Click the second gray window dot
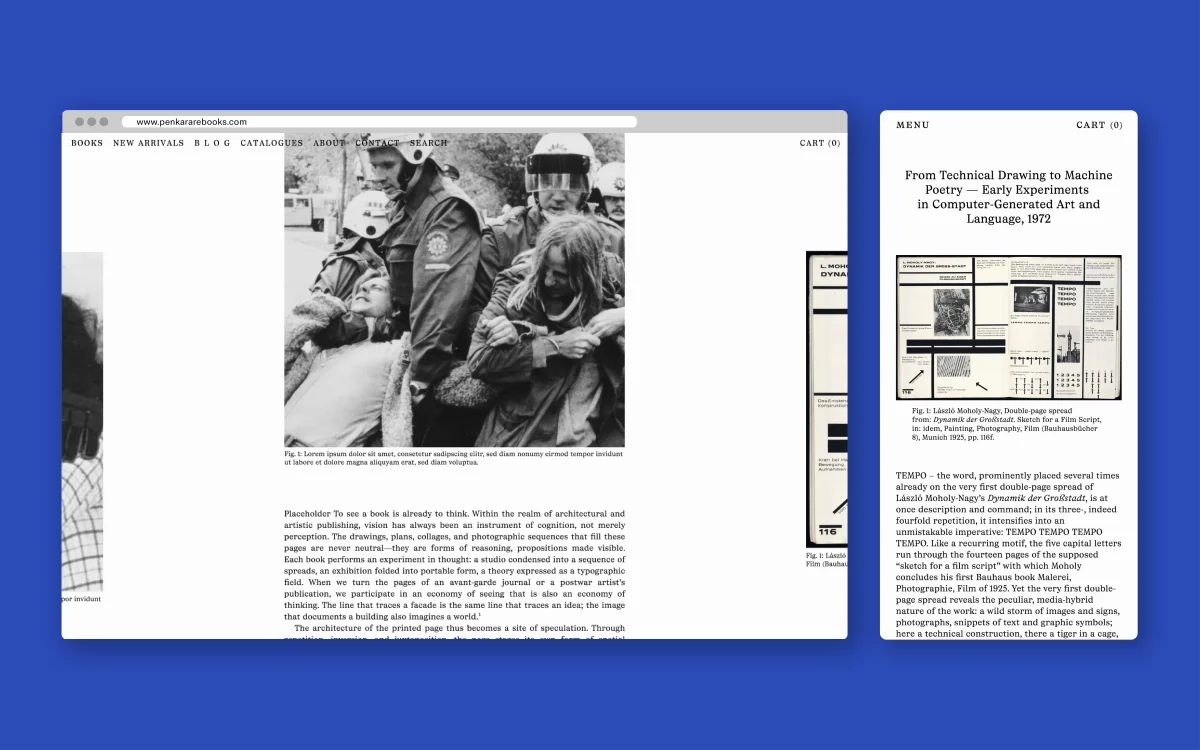 click(91, 122)
